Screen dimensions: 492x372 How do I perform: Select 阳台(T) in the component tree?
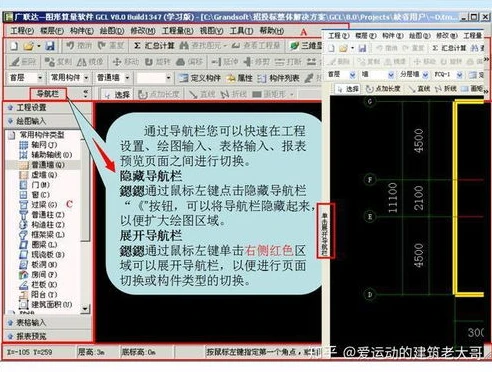(x=39, y=294)
